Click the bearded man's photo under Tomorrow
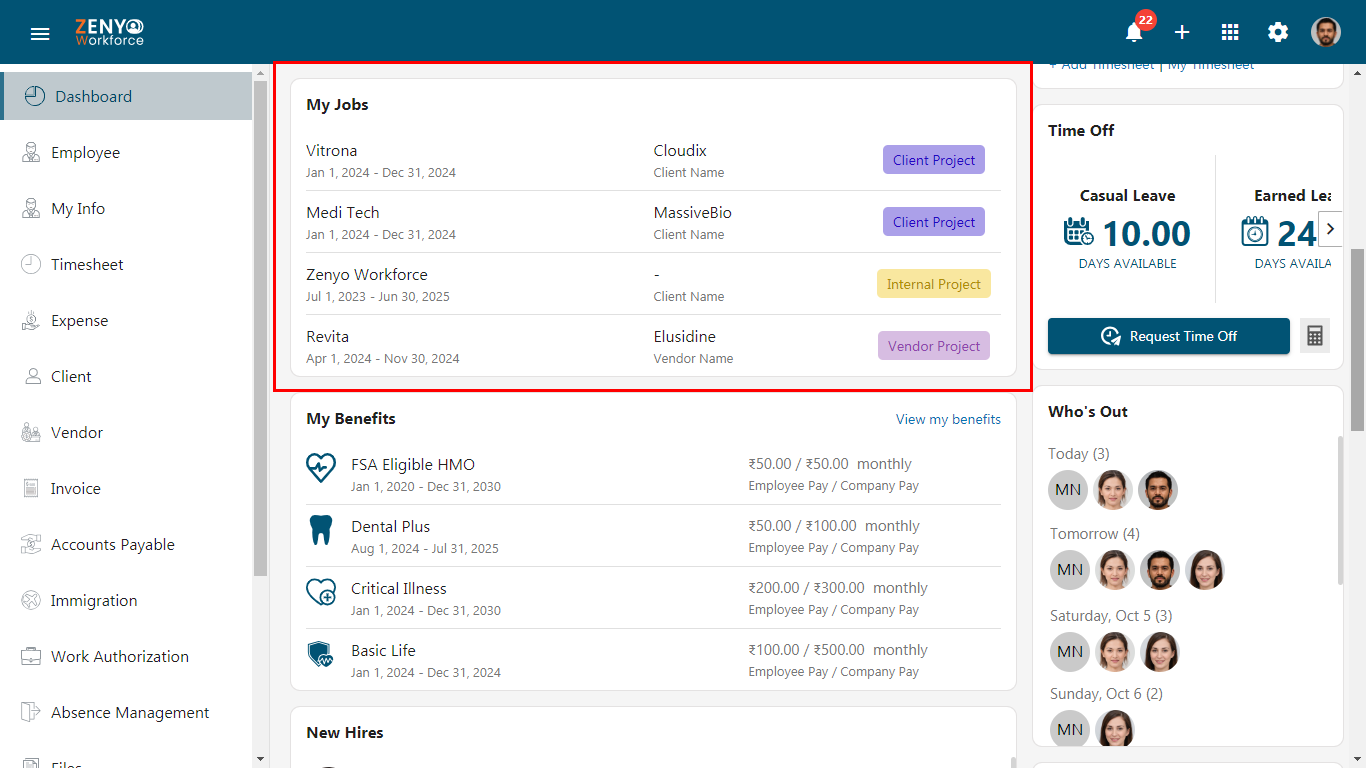This screenshot has width=1366, height=768. pos(1160,570)
